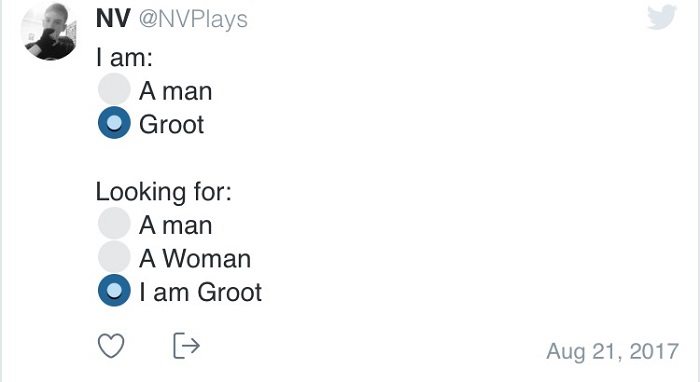The height and width of the screenshot is (382, 700).
Task: Click the "Groot" option label text
Action: click(x=171, y=125)
